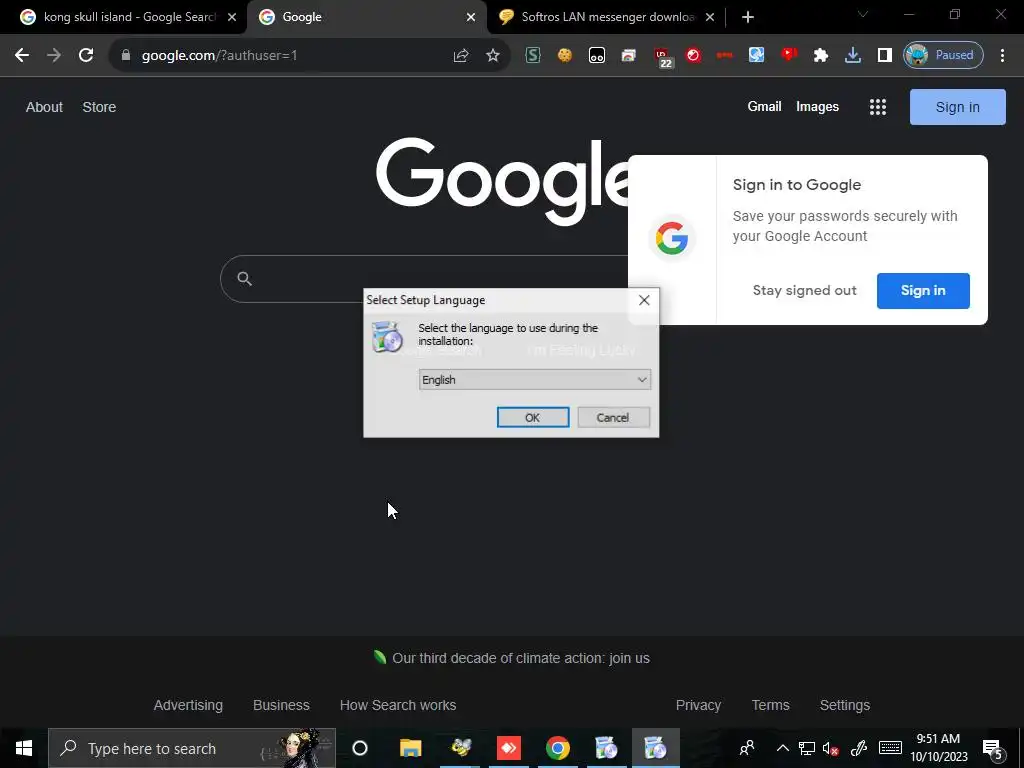Viewport: 1024px width, 768px height.
Task: Open Chrome from the taskbar
Action: click(558, 748)
